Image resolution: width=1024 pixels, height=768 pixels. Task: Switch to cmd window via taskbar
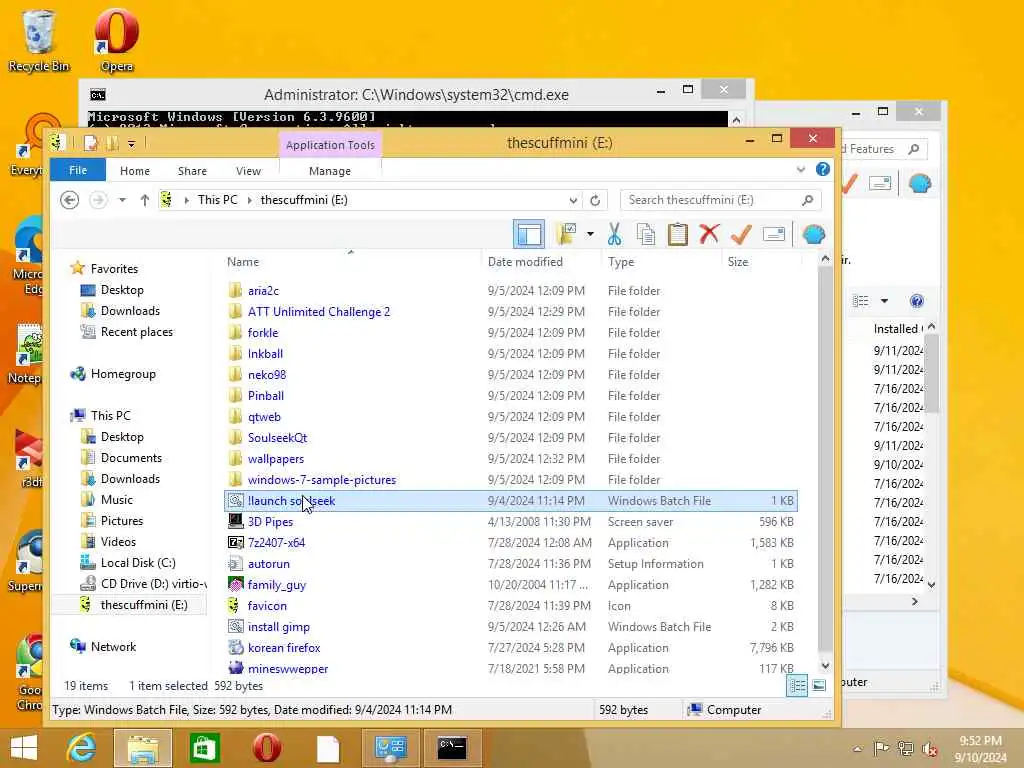[452, 748]
